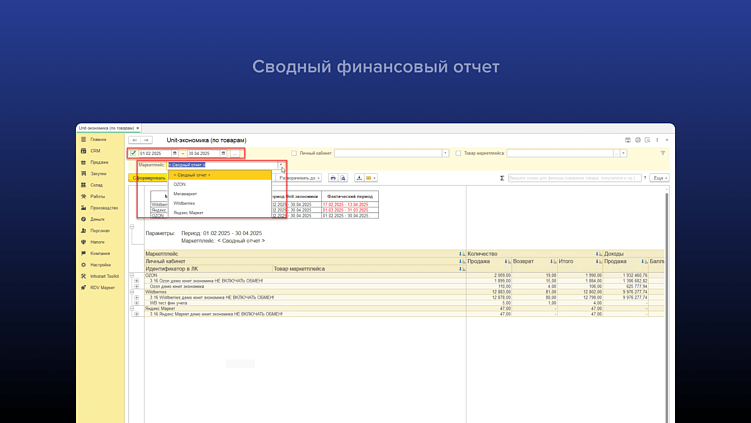
Task: Click the Сформировать button
Action: (x=148, y=178)
